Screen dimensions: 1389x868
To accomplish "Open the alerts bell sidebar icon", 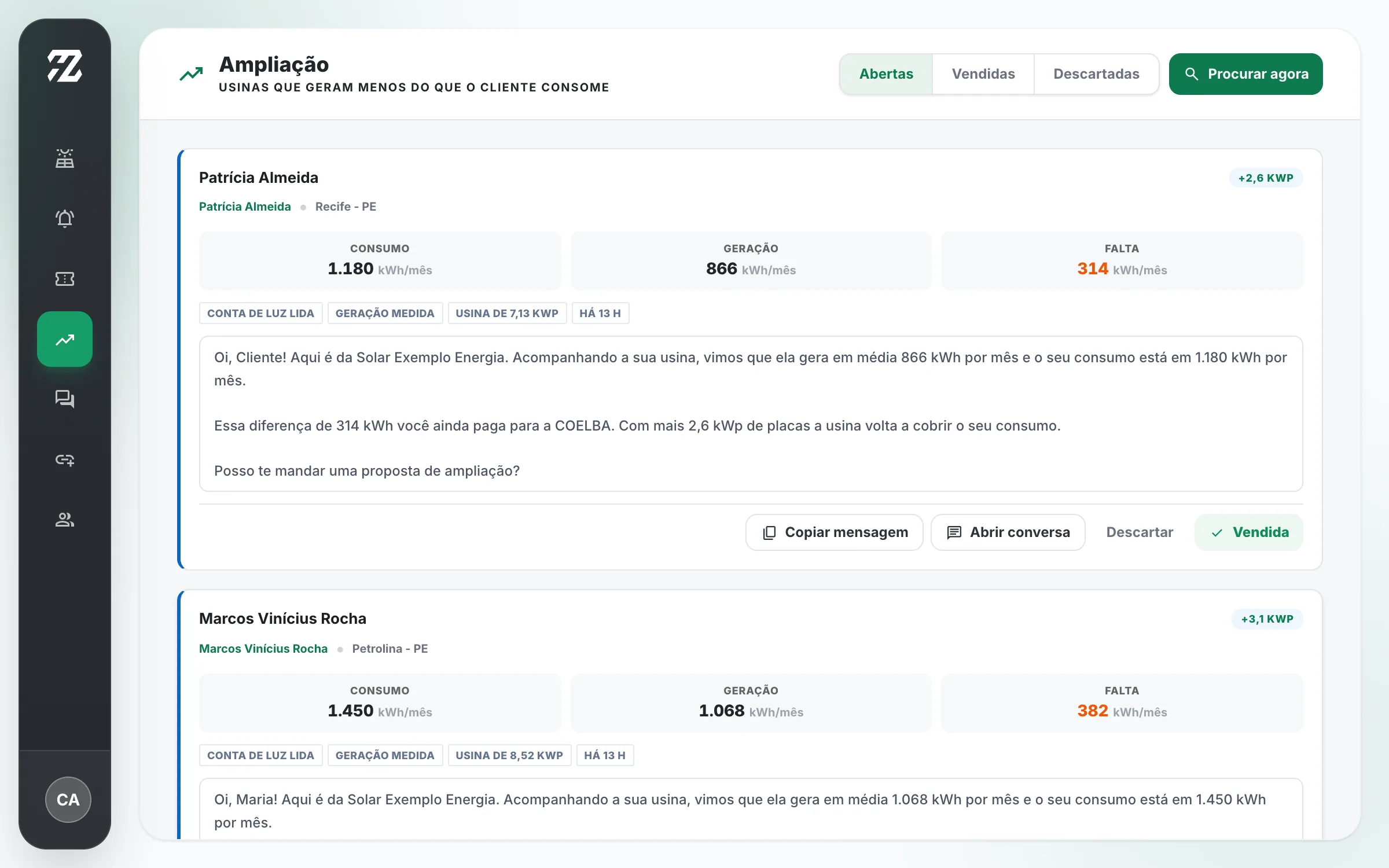I will pyautogui.click(x=65, y=219).
